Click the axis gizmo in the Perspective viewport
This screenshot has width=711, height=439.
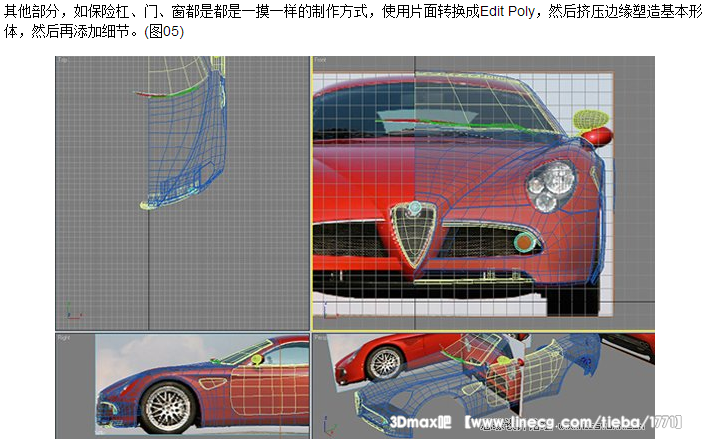330,427
